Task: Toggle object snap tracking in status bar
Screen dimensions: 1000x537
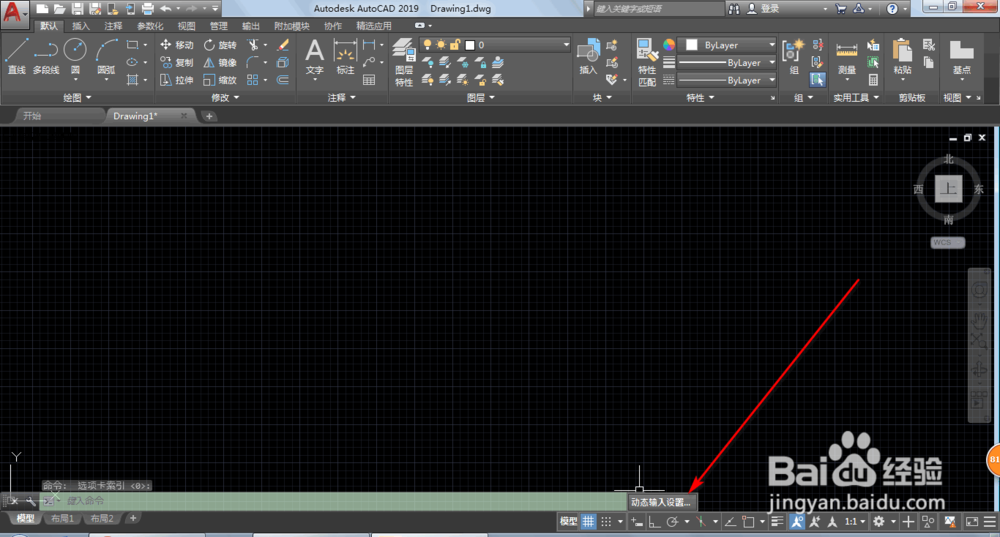Action: (x=731, y=522)
